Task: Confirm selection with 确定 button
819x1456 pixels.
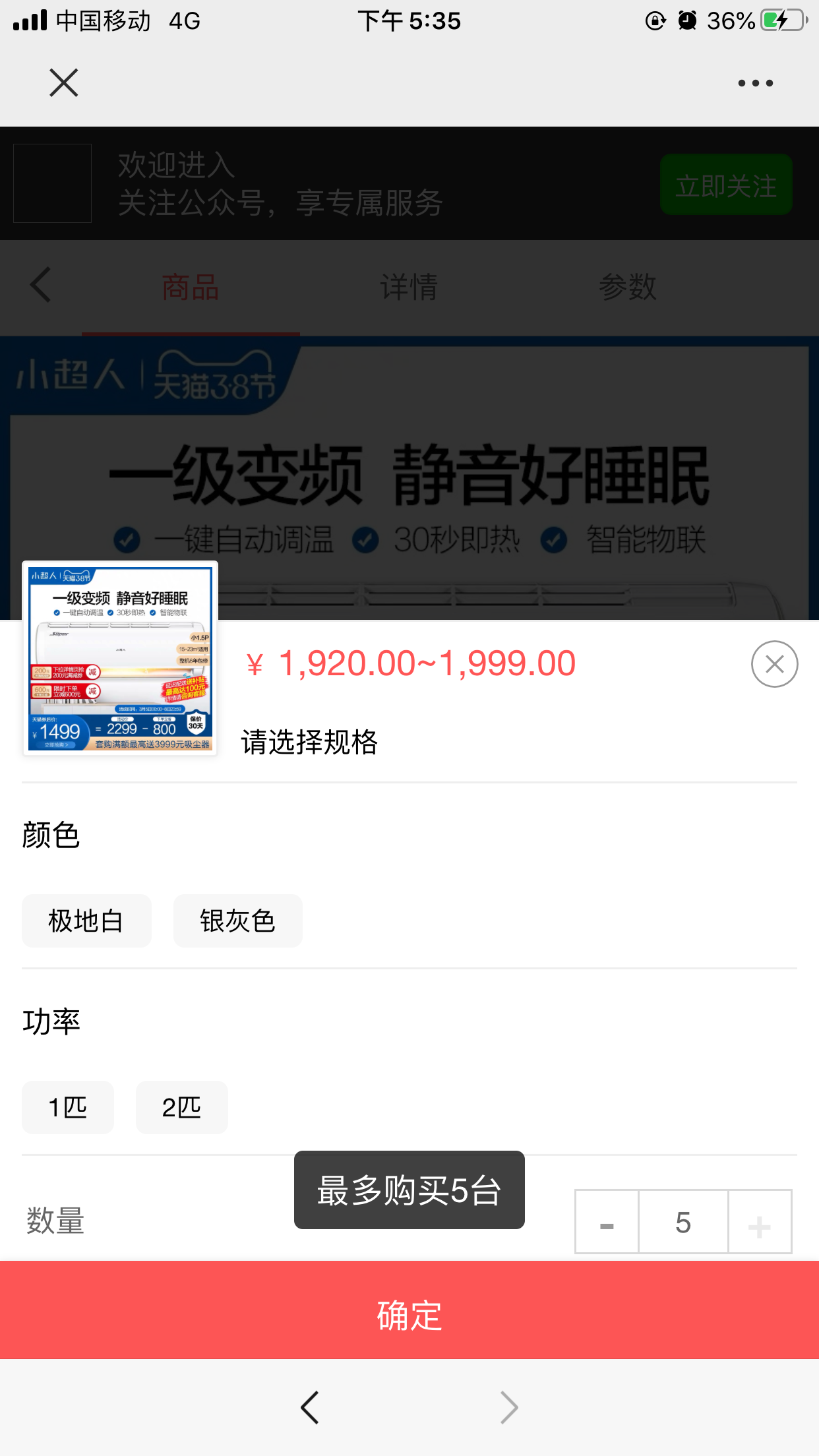Action: (409, 1310)
